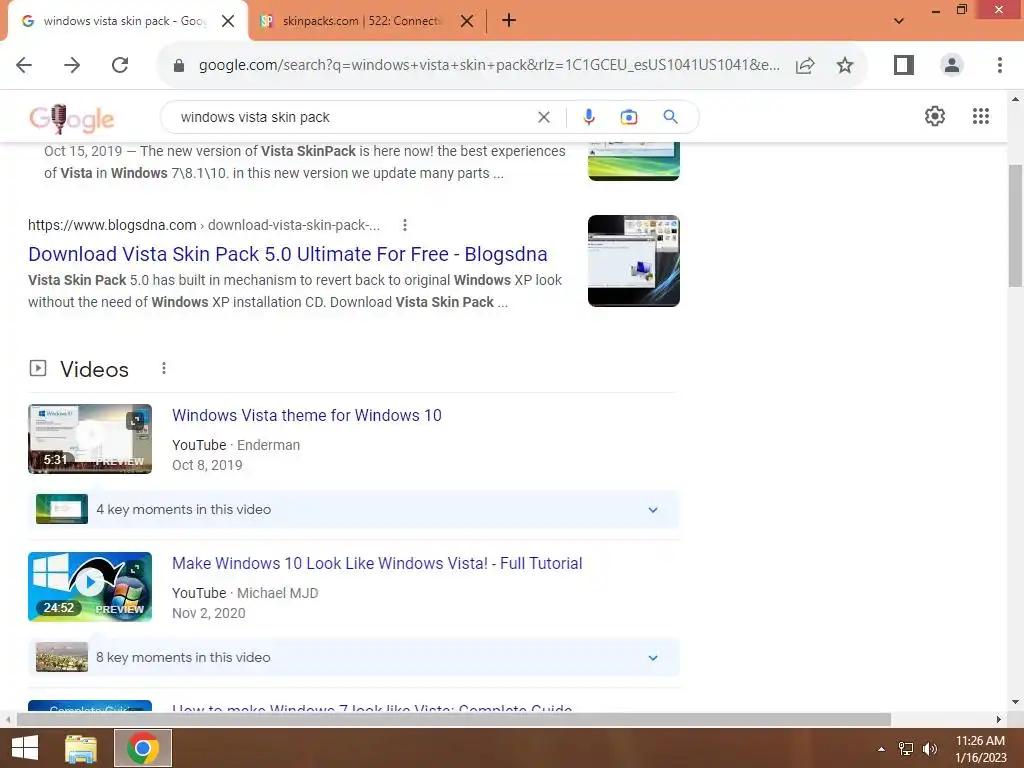
Task: Share this page using the share icon
Action: (805, 65)
